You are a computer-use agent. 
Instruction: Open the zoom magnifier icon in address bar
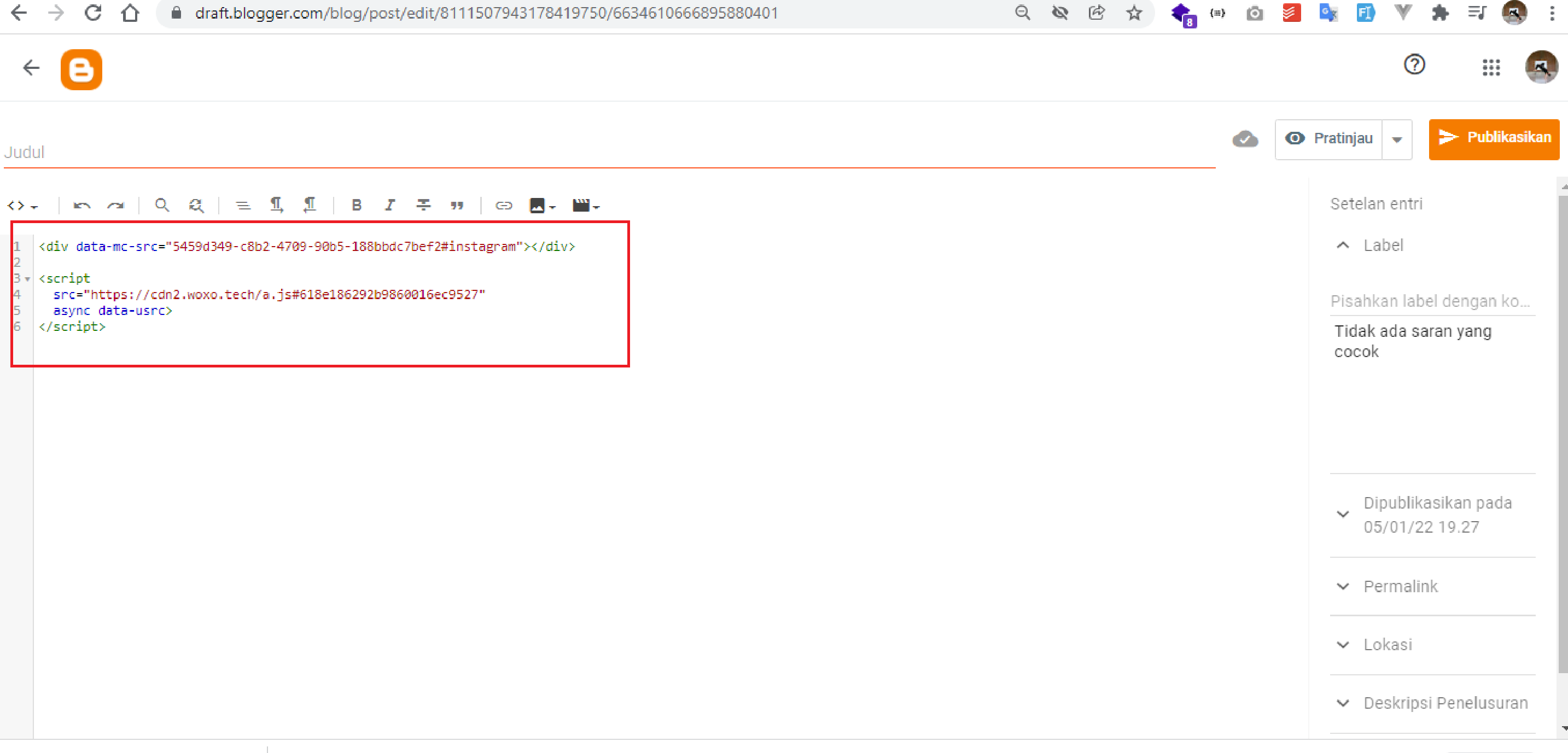tap(1023, 13)
